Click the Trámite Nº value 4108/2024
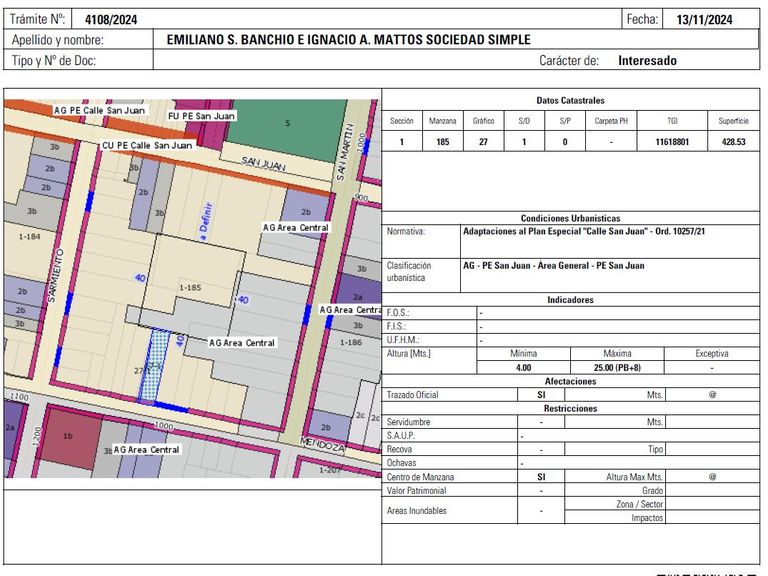The width and height of the screenshot is (768, 576). coord(111,20)
